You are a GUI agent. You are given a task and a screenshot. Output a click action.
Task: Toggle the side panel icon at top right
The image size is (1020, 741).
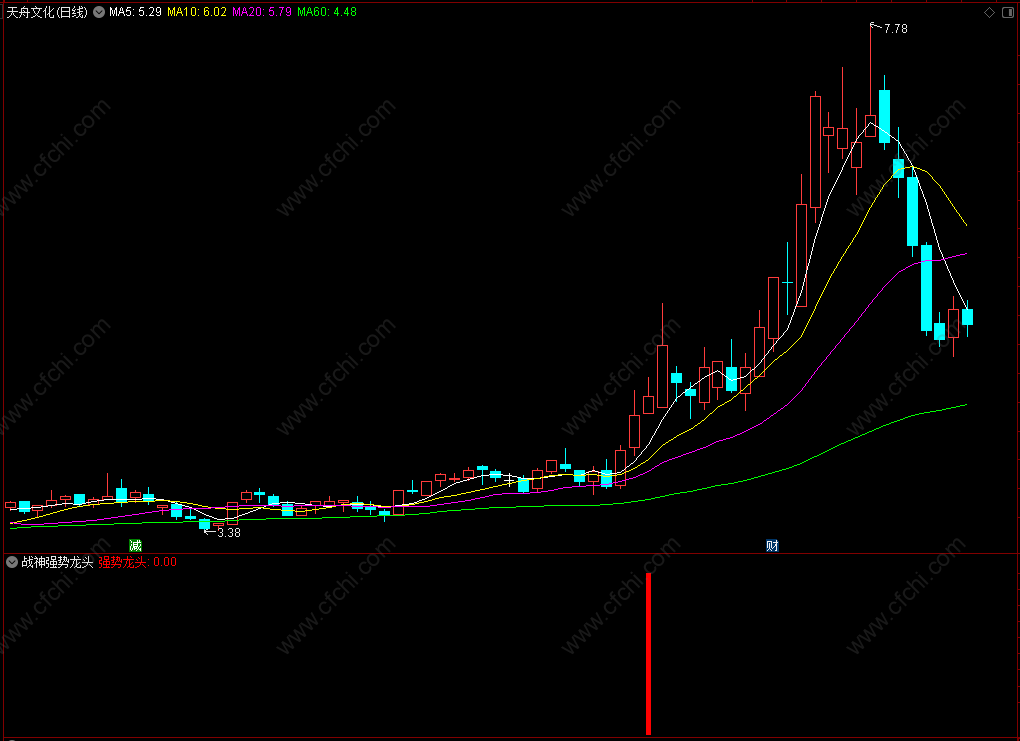(x=1008, y=12)
